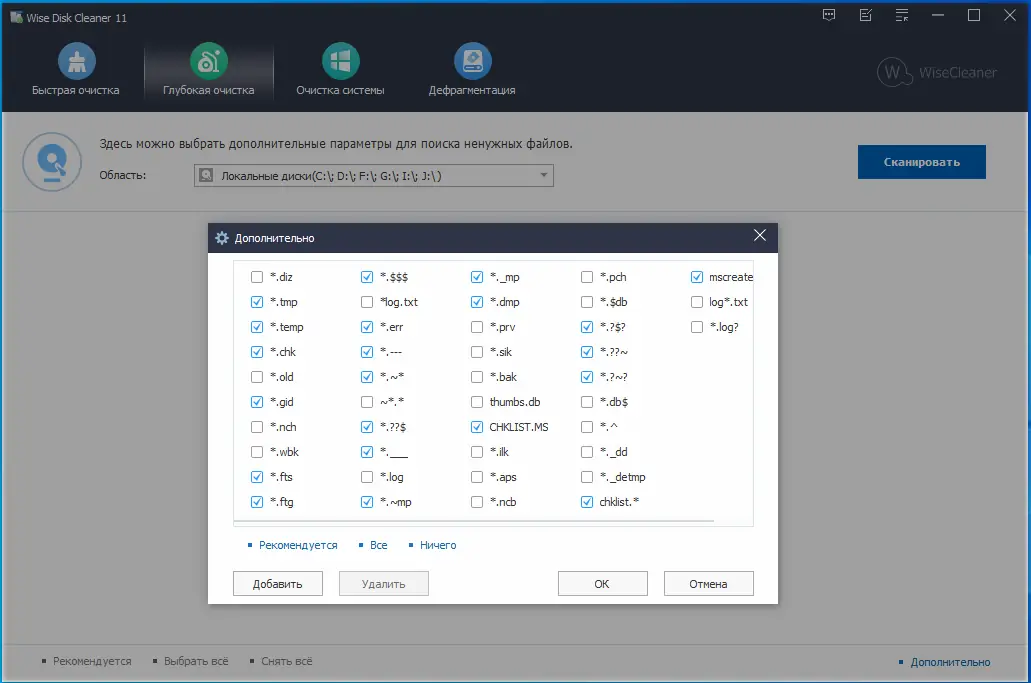Enable the *.prv checkbox

coord(477,327)
